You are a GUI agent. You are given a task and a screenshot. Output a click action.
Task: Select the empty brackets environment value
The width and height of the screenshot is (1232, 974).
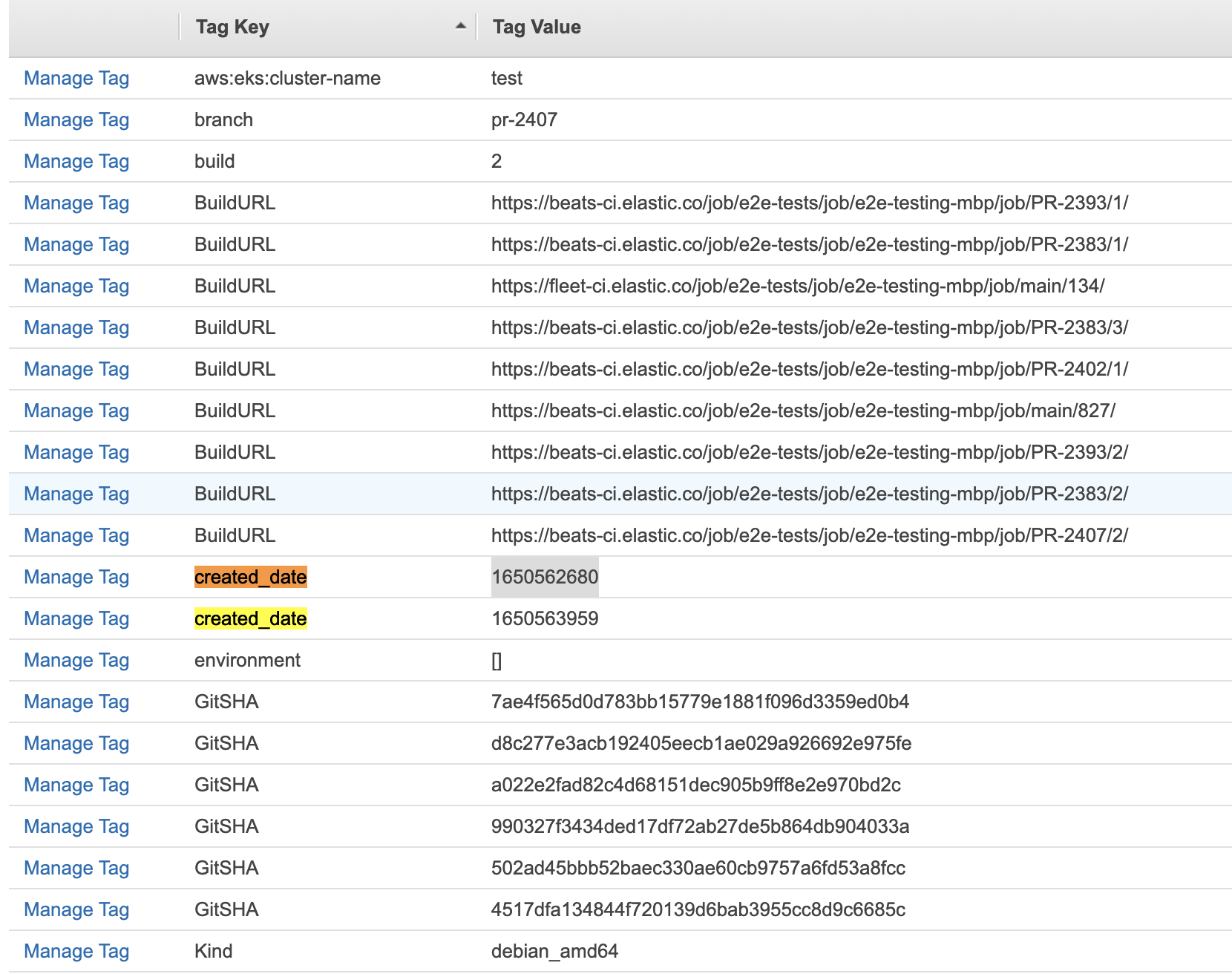tap(497, 660)
